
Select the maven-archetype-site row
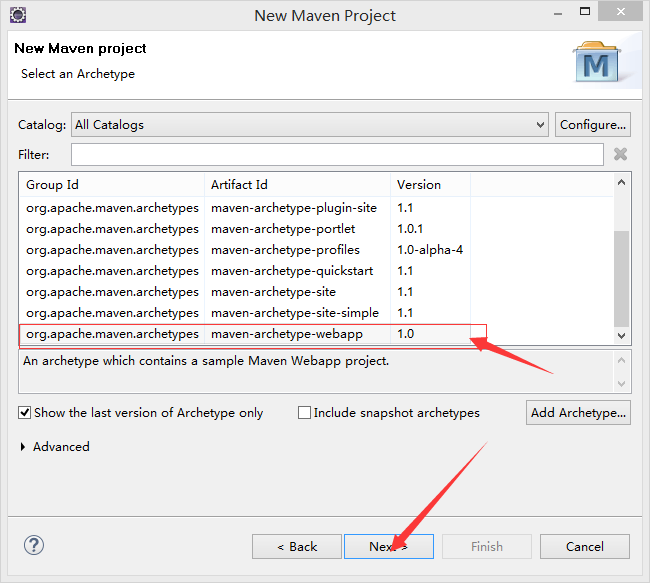[x=316, y=292]
